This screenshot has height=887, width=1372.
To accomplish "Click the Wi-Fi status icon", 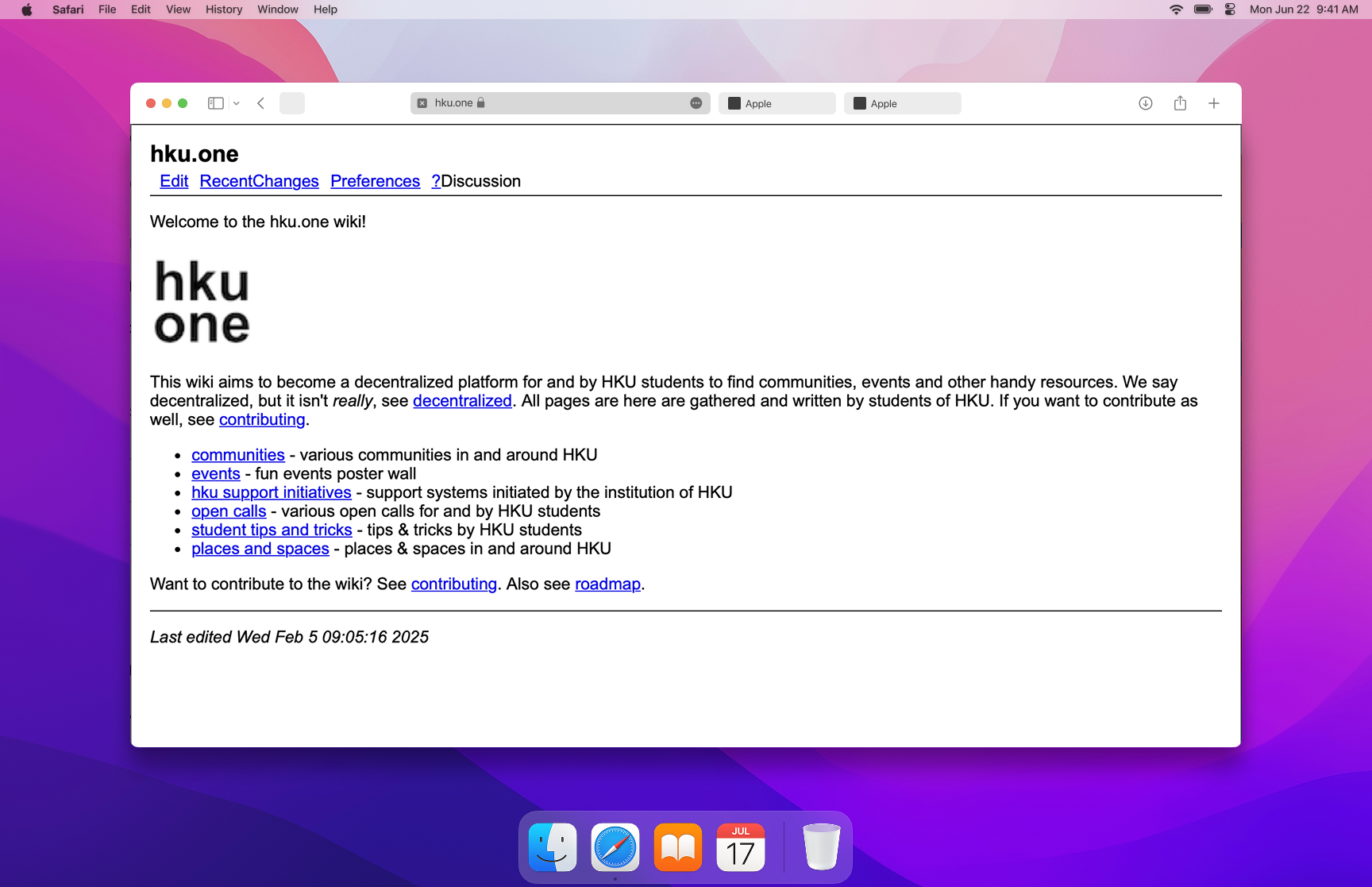I will click(x=1177, y=10).
